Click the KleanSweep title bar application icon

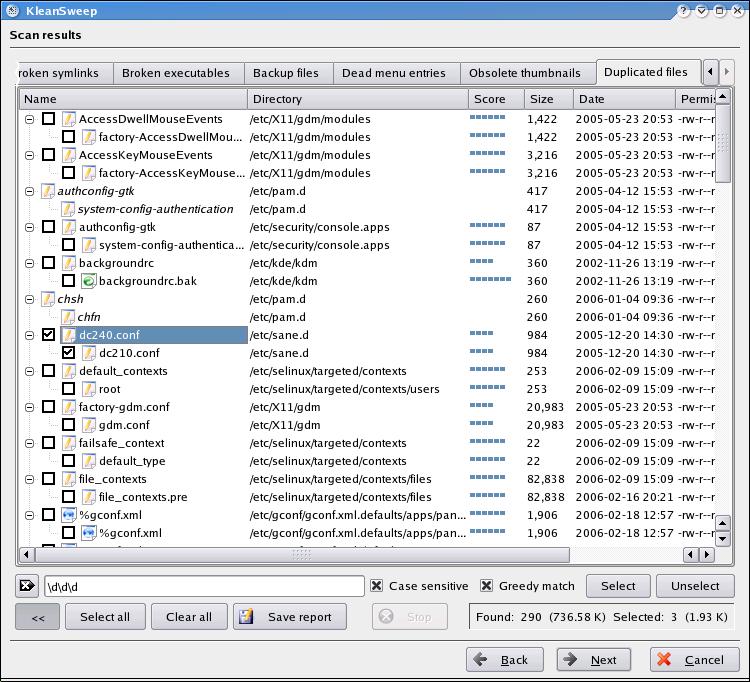tap(12, 10)
